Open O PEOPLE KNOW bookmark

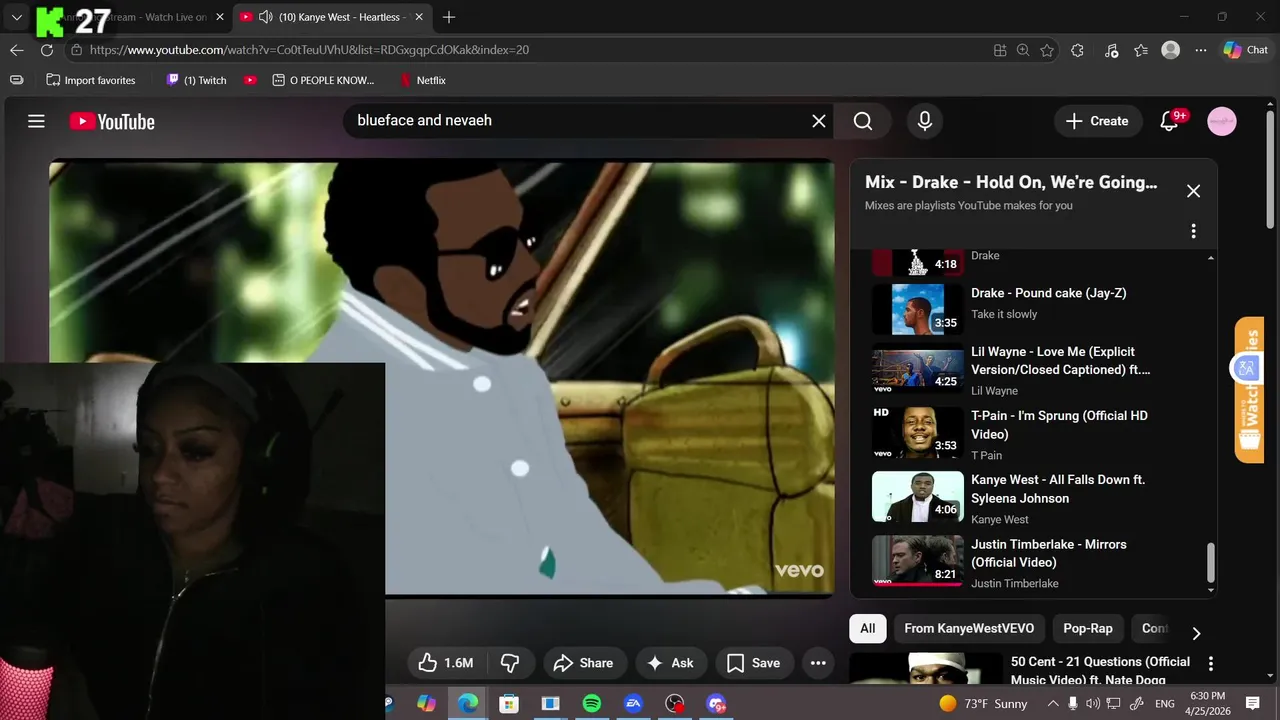click(x=323, y=80)
